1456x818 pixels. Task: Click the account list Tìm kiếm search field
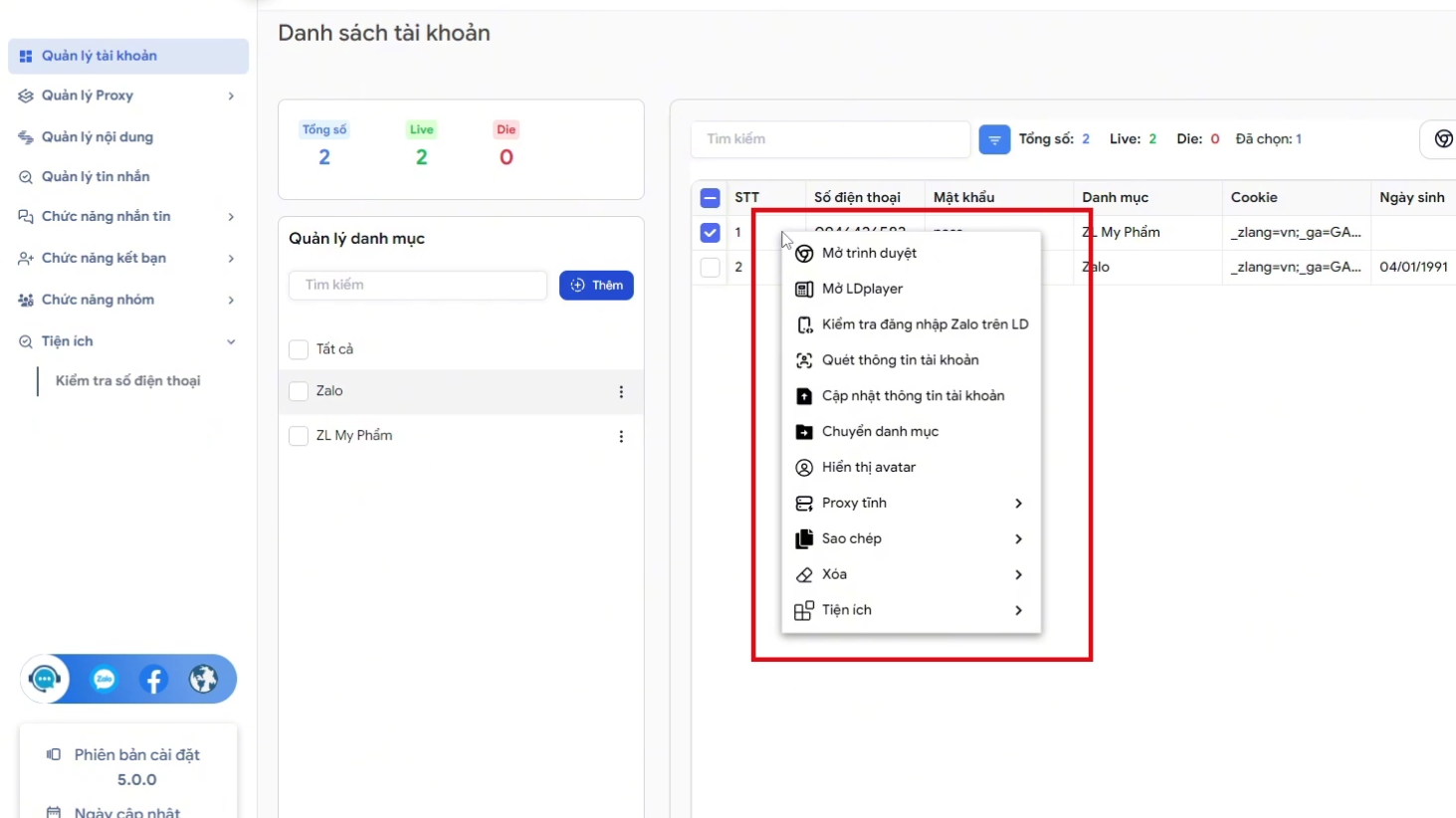830,139
